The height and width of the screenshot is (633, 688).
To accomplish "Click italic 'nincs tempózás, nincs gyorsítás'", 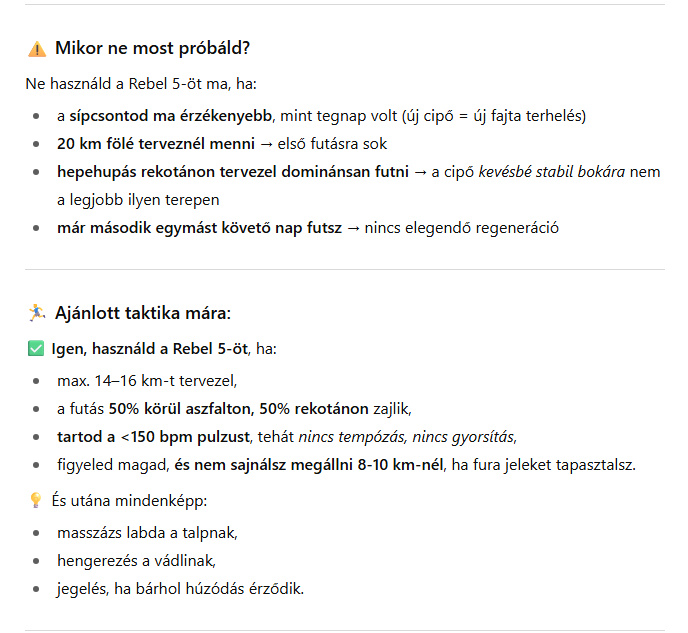I will [406, 437].
